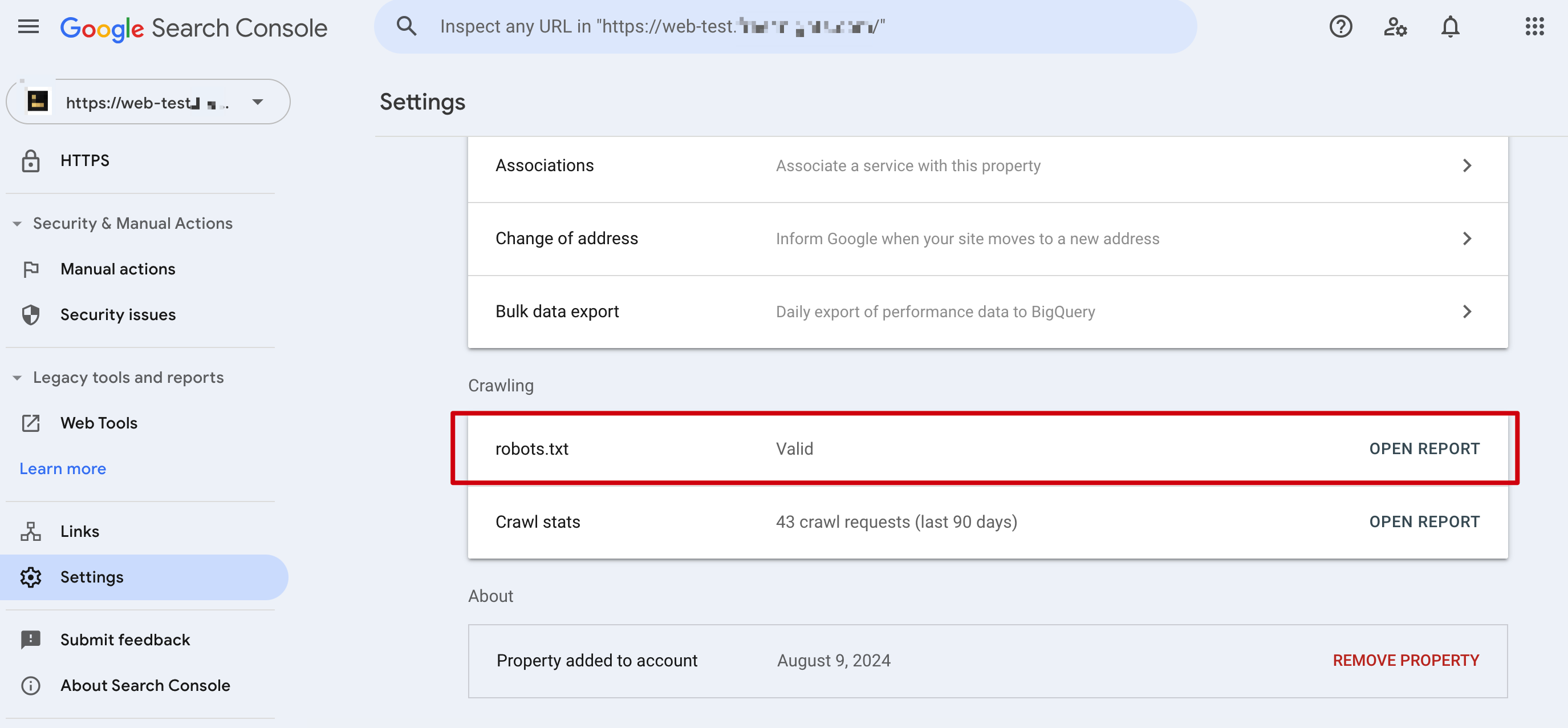Collapse Legacy tools and reports section

17,378
